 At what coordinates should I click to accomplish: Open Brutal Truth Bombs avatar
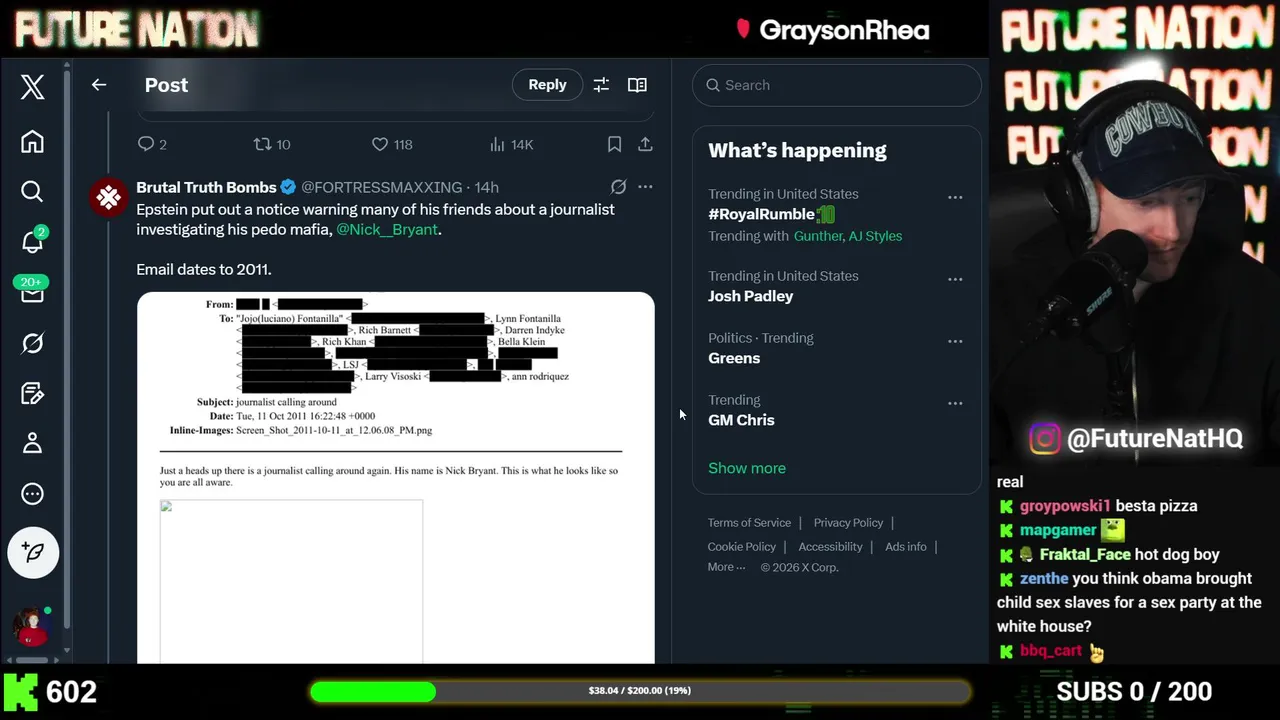(109, 197)
